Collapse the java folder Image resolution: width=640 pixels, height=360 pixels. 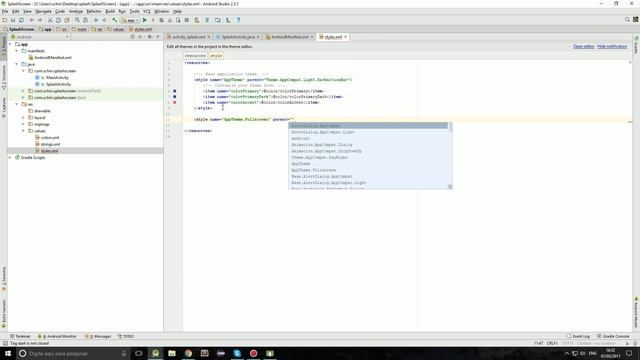click(x=17, y=64)
